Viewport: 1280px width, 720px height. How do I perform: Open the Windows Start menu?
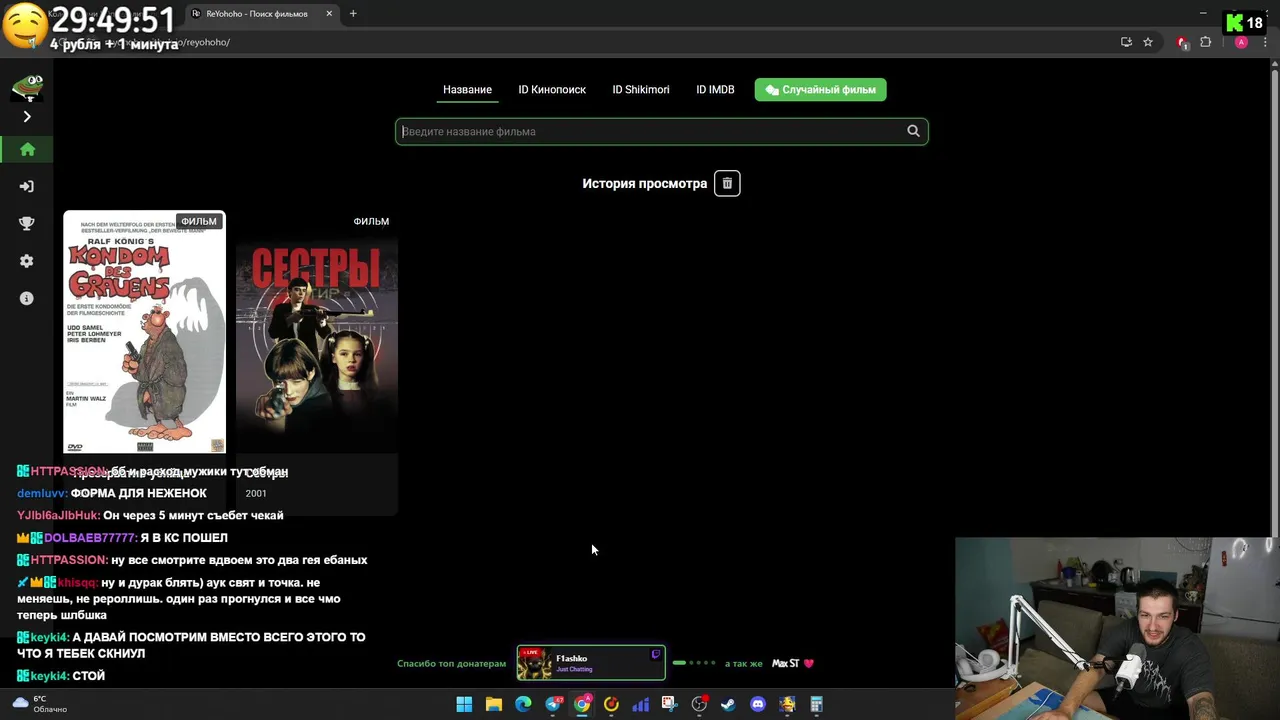[x=464, y=704]
